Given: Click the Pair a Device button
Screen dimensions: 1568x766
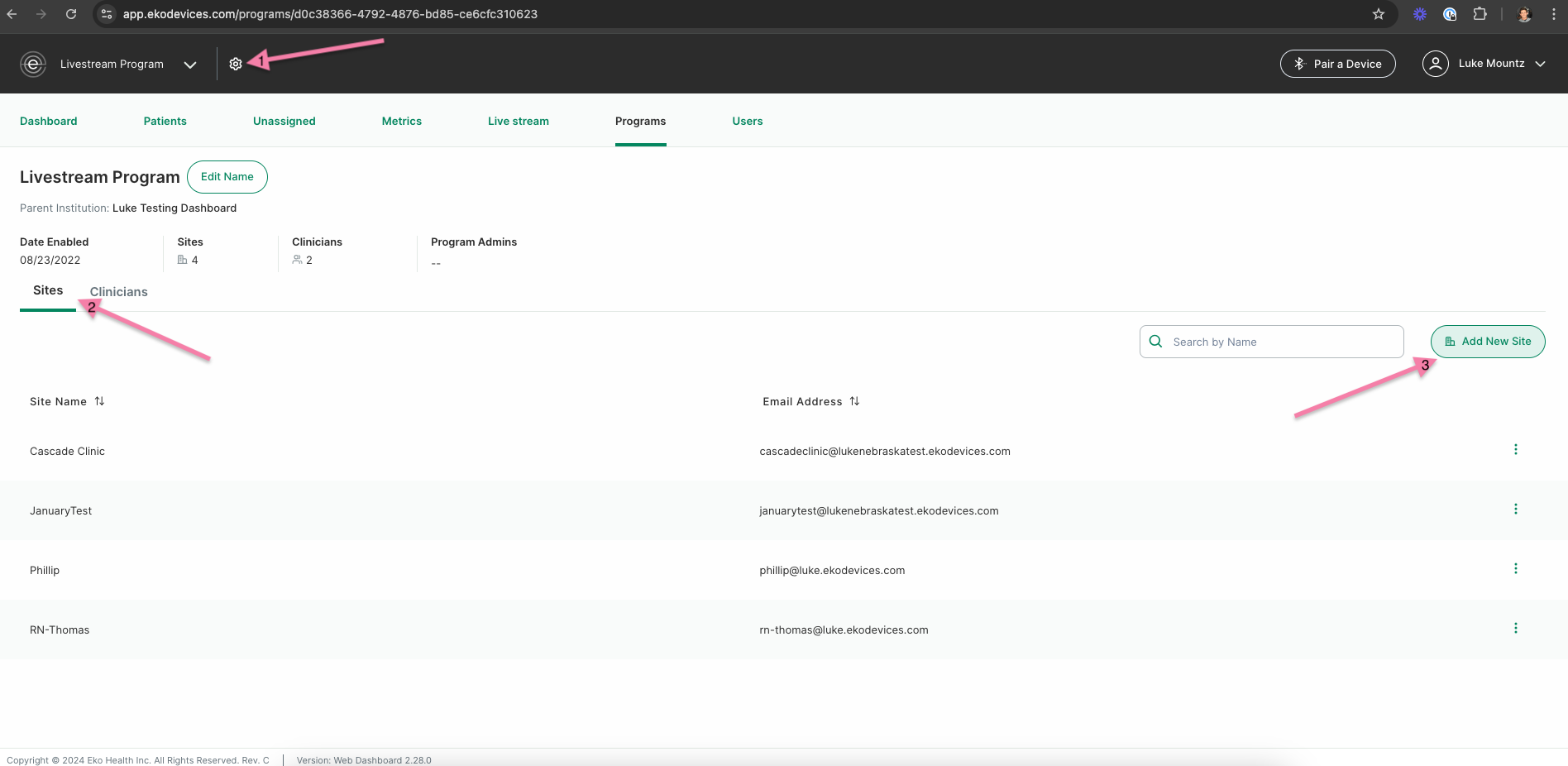Looking at the screenshot, I should (x=1338, y=64).
